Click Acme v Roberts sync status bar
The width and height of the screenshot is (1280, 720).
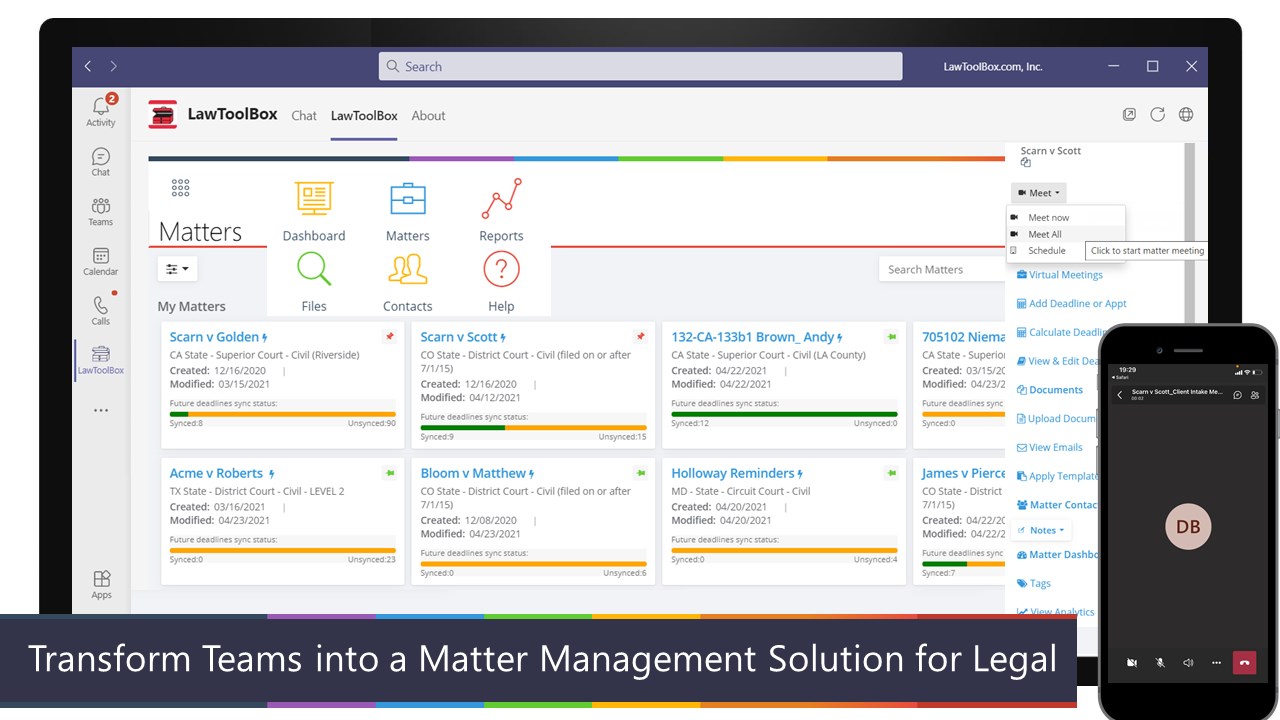click(283, 550)
